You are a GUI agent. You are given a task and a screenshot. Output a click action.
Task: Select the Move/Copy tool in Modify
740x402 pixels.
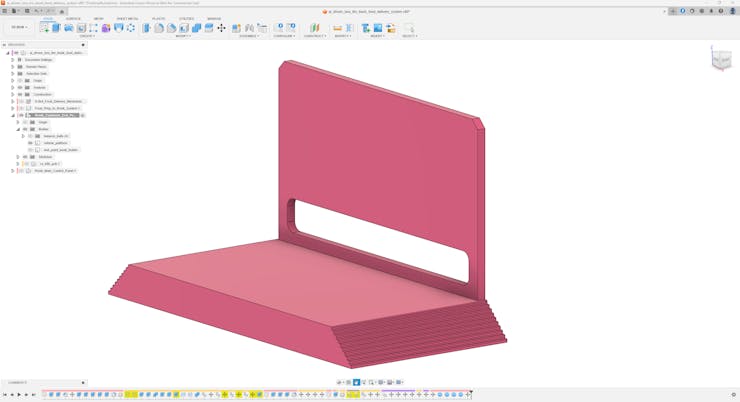pyautogui.click(x=221, y=28)
